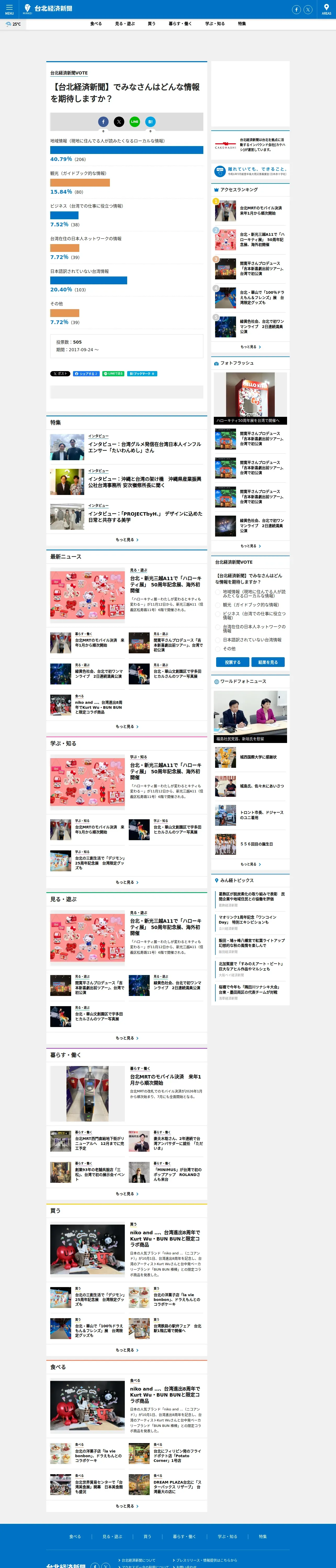Click the 投票する vote button
Viewport: 336px width, 1568px height.
(x=232, y=662)
